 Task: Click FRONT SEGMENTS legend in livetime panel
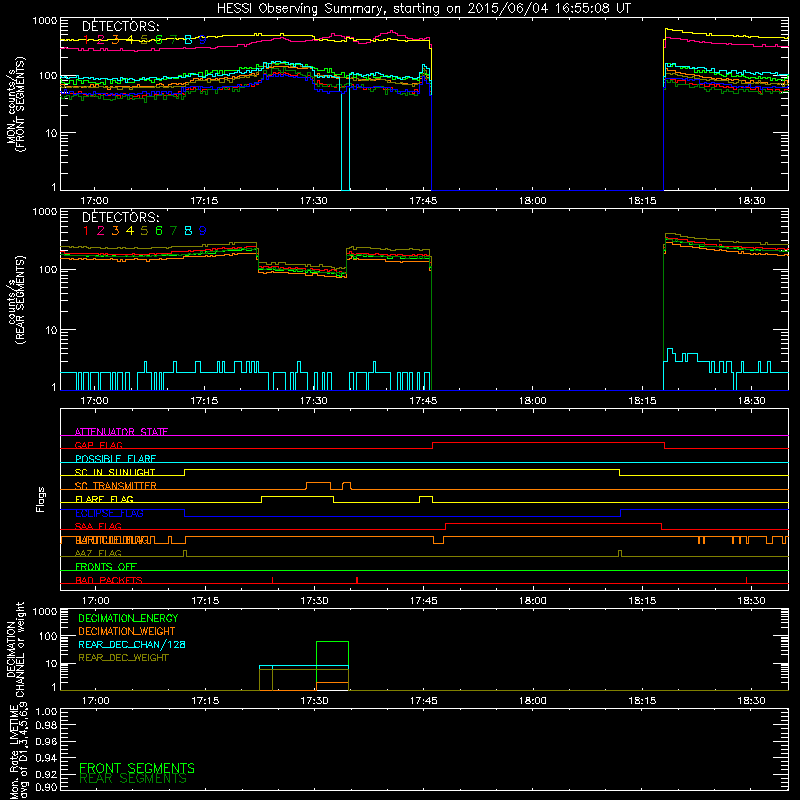pos(137,768)
